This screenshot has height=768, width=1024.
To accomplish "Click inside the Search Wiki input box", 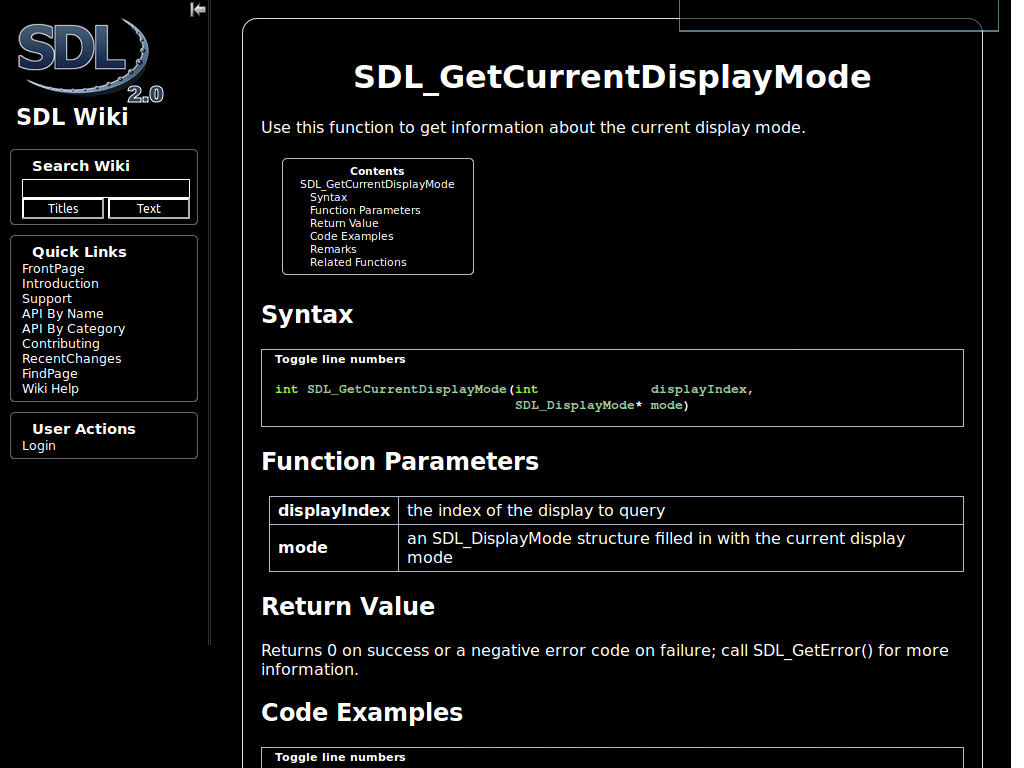I will click(x=105, y=188).
